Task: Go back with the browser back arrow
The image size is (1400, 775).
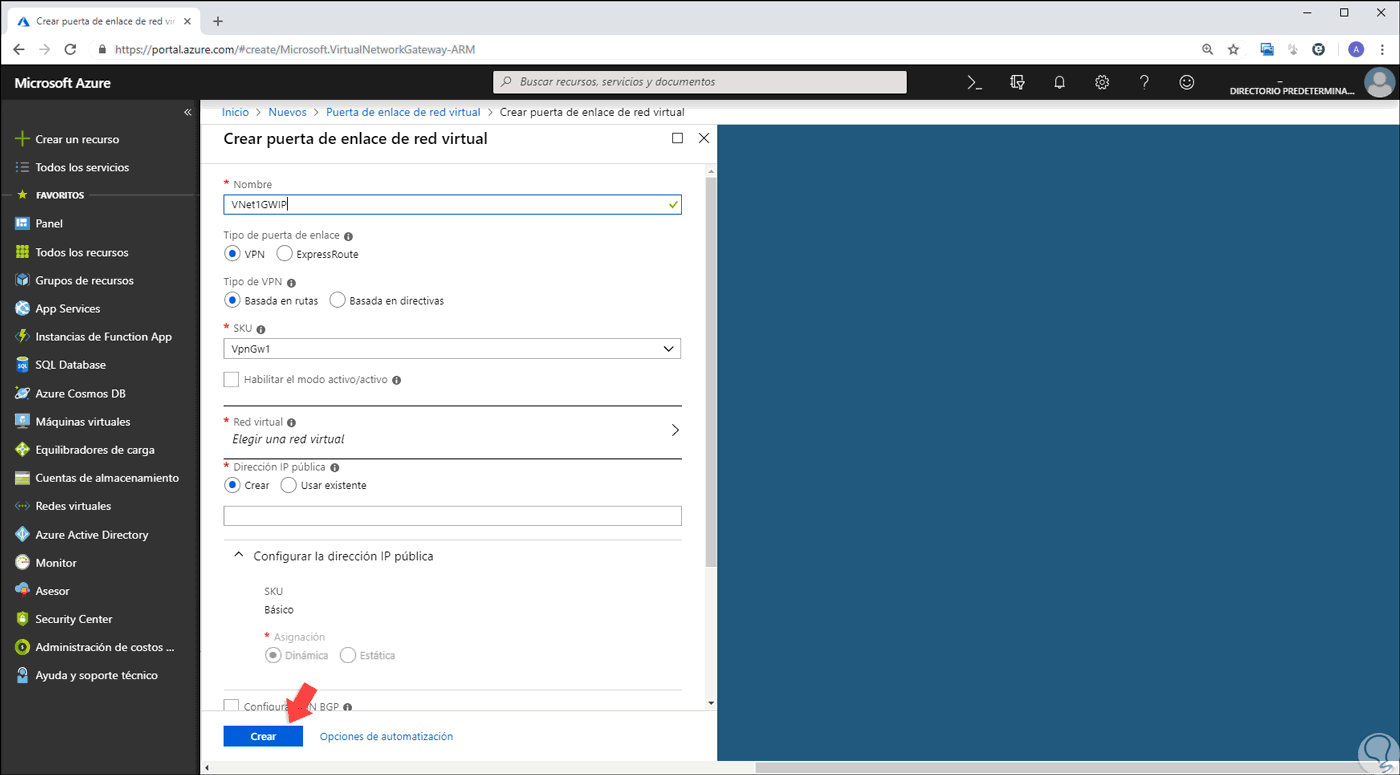Action: (x=19, y=49)
